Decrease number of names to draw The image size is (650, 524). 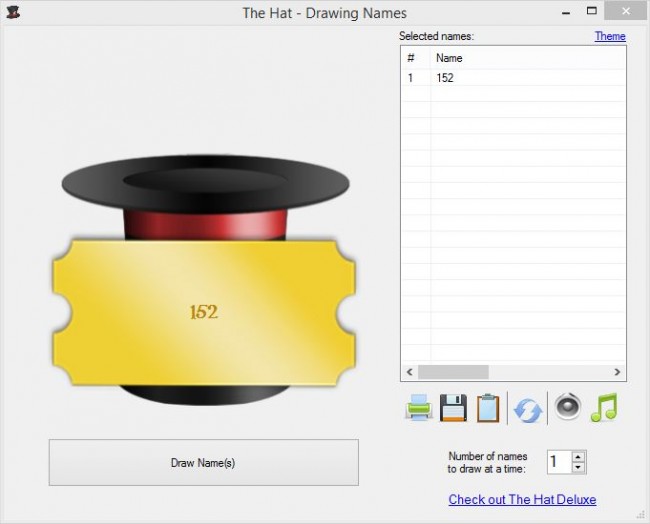click(579, 467)
